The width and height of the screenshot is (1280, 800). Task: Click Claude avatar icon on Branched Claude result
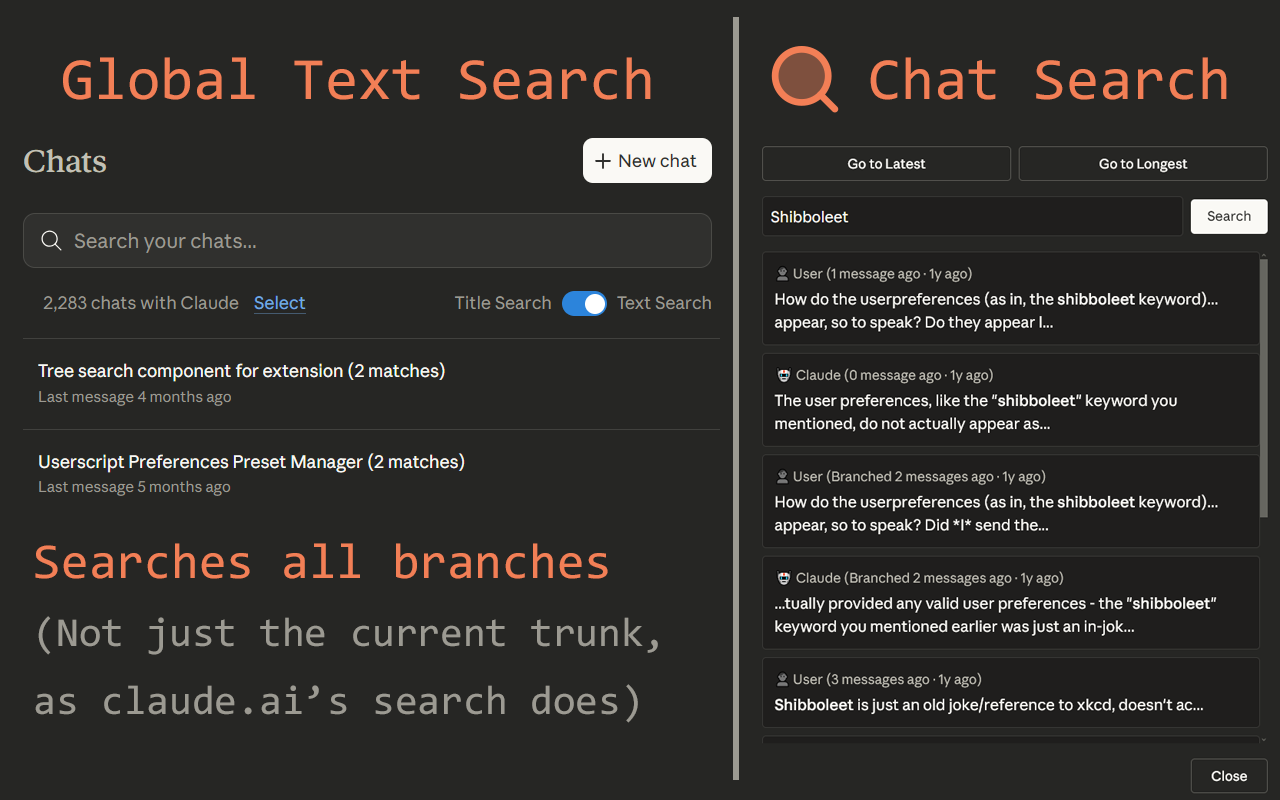coord(783,578)
